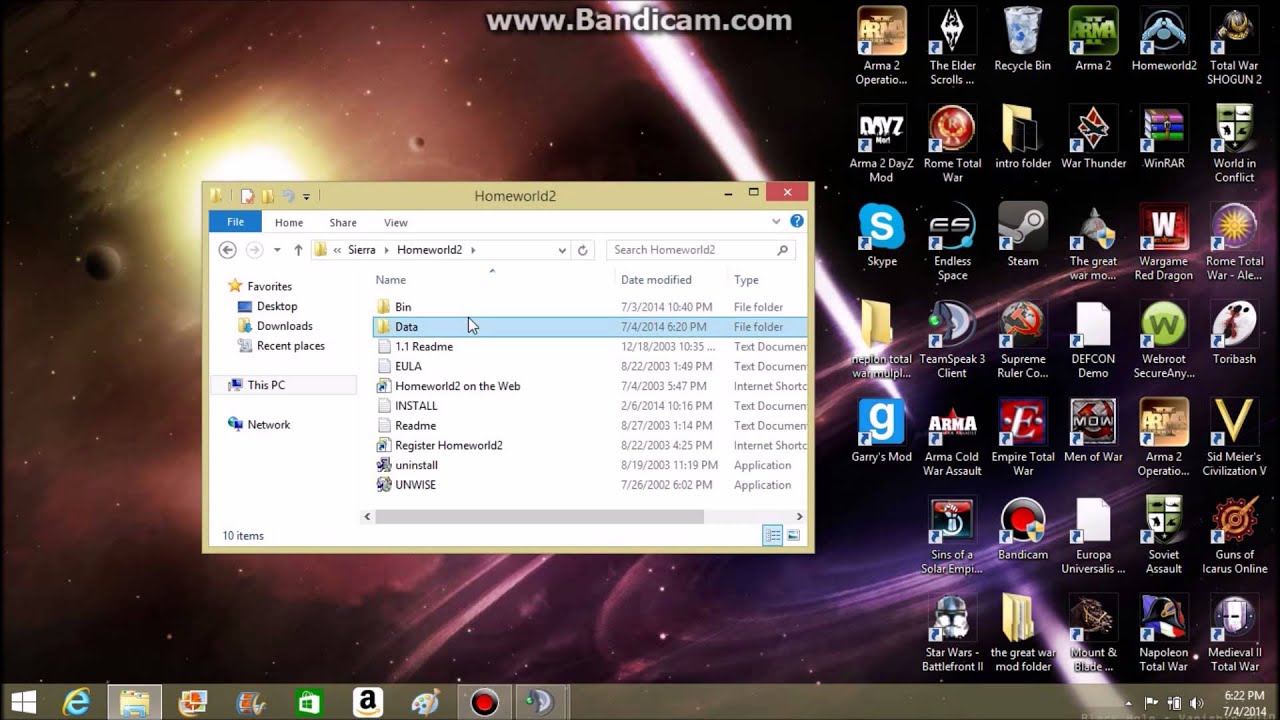Image resolution: width=1280 pixels, height=720 pixels.
Task: Select Register Homeworld2 shortcut file
Action: [x=590, y=446]
